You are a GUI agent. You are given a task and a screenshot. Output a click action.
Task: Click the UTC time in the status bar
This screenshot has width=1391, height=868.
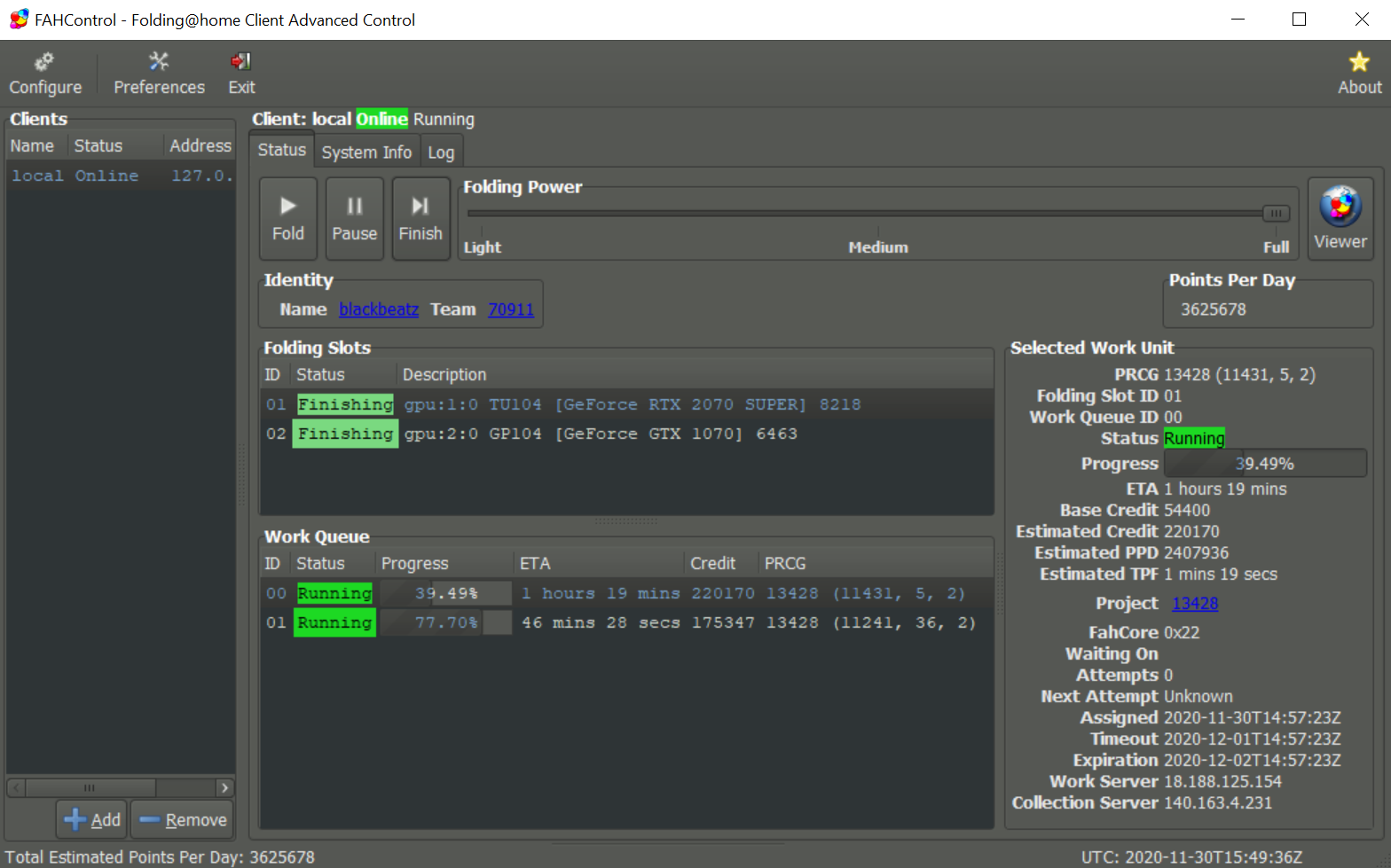coord(1191,857)
